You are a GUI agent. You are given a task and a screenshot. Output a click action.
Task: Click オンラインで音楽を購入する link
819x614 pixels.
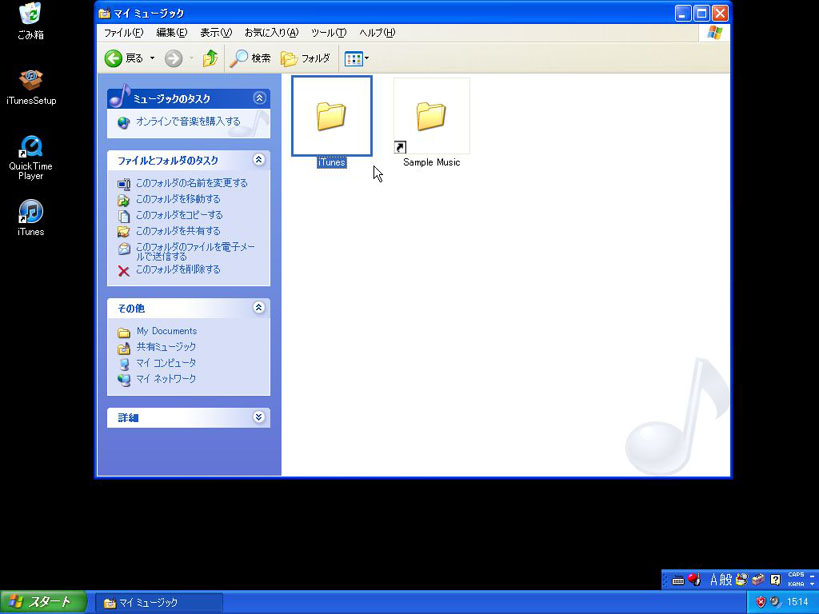[x=188, y=122]
